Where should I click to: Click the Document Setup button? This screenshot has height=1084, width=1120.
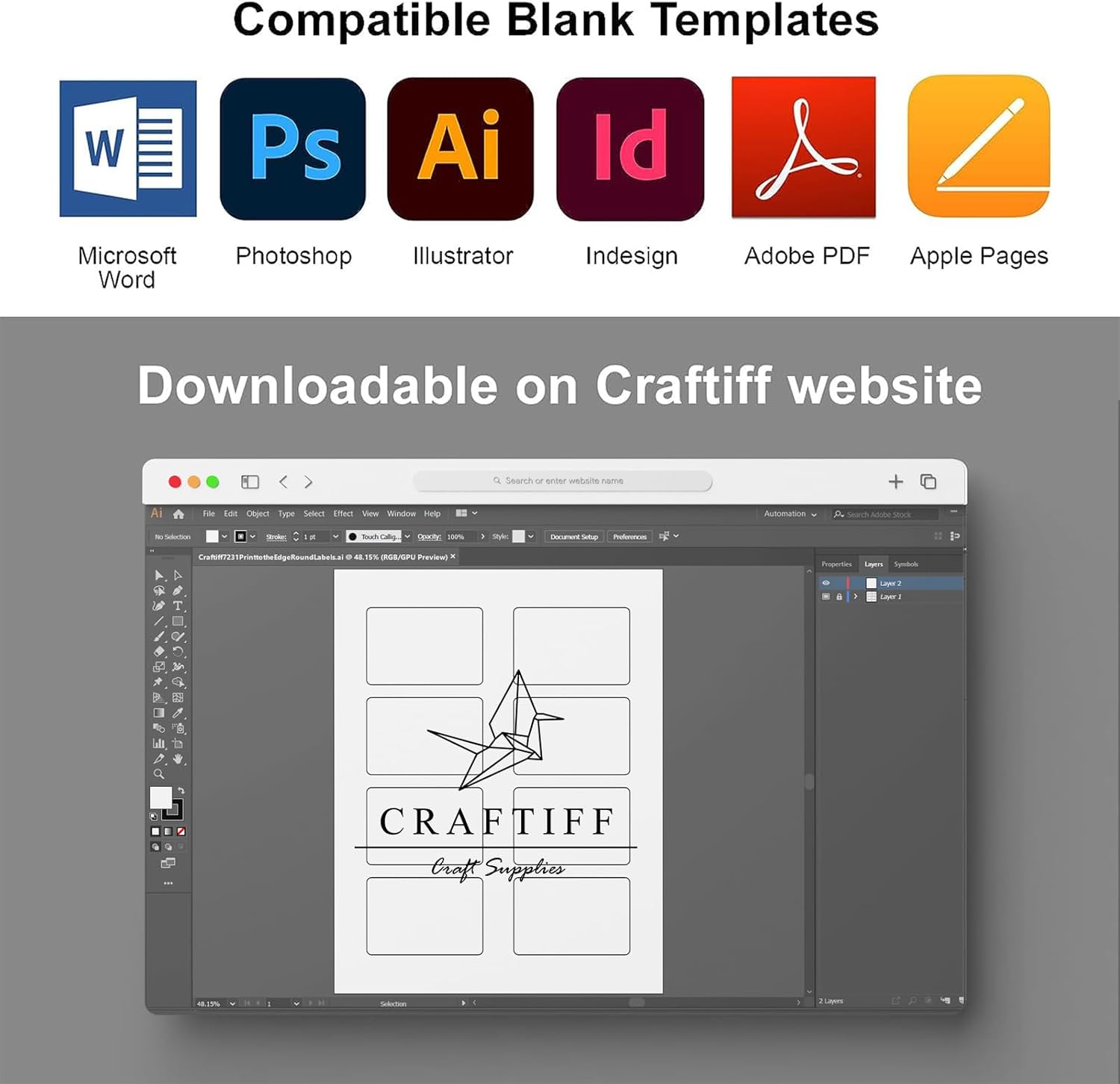573,537
